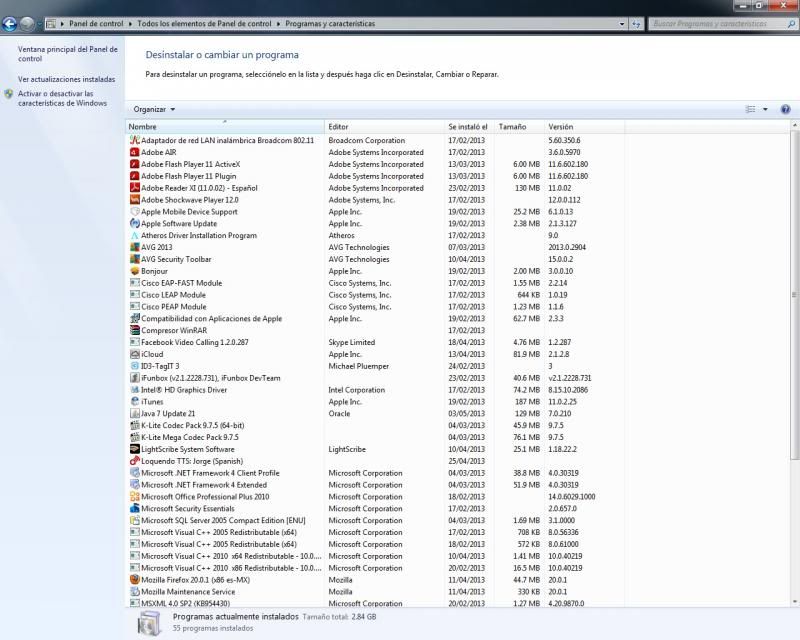Click Panel de control breadcrumb
This screenshot has width=800, height=640.
coord(96,23)
